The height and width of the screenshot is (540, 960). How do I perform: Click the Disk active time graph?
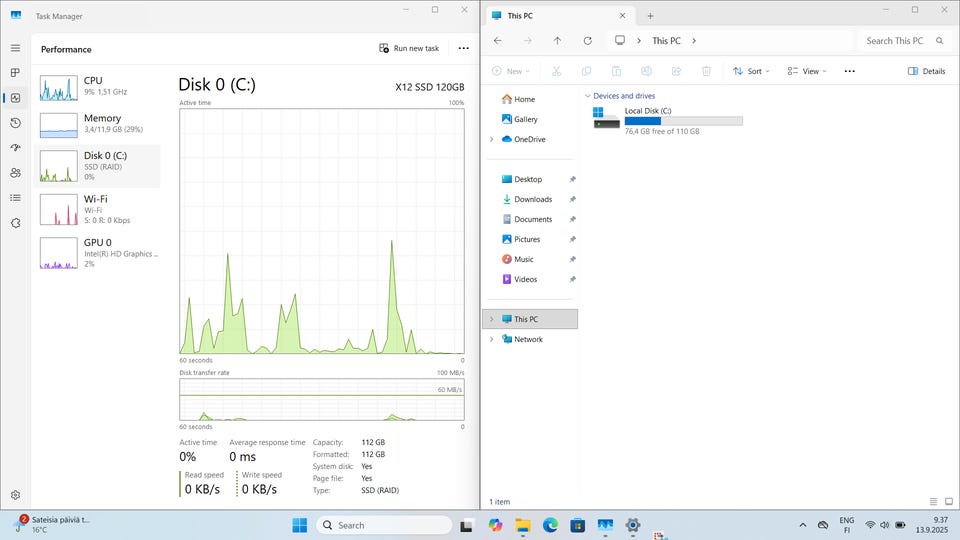click(x=321, y=231)
